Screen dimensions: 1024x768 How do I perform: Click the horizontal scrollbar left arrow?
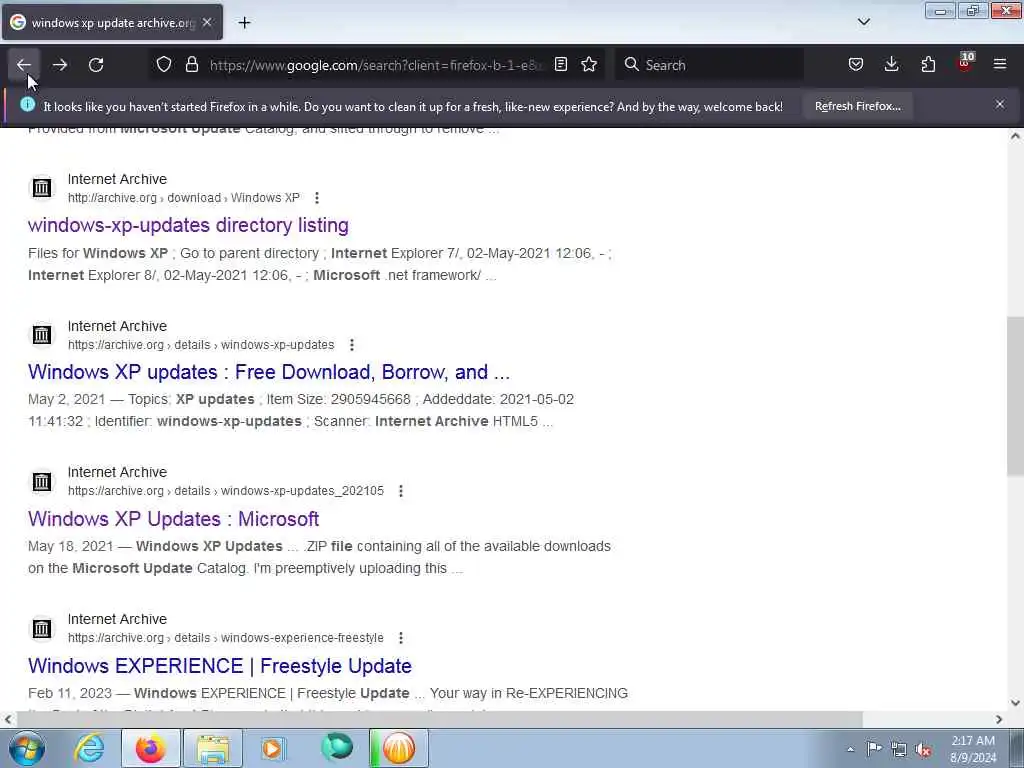pyautogui.click(x=7, y=719)
